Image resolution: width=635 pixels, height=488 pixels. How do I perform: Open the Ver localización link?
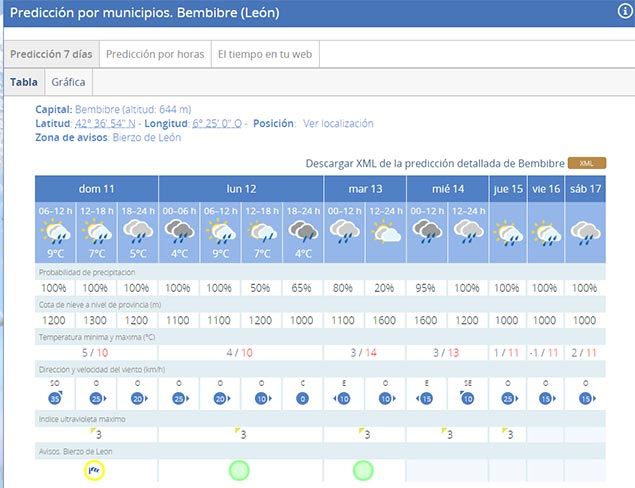click(x=338, y=124)
